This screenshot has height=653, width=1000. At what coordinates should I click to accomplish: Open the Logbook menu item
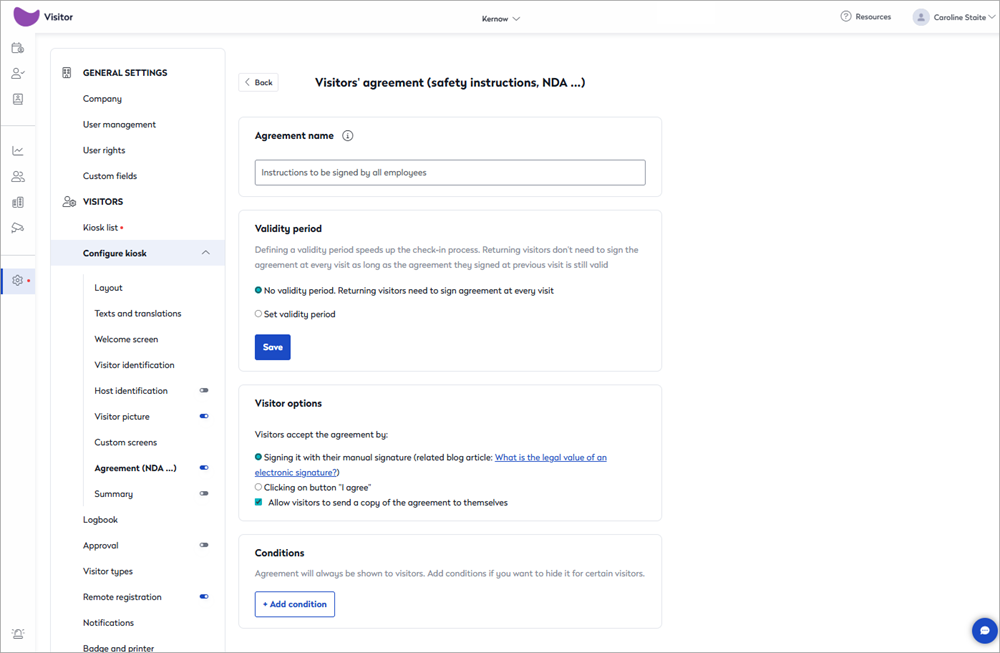pyautogui.click(x=100, y=520)
